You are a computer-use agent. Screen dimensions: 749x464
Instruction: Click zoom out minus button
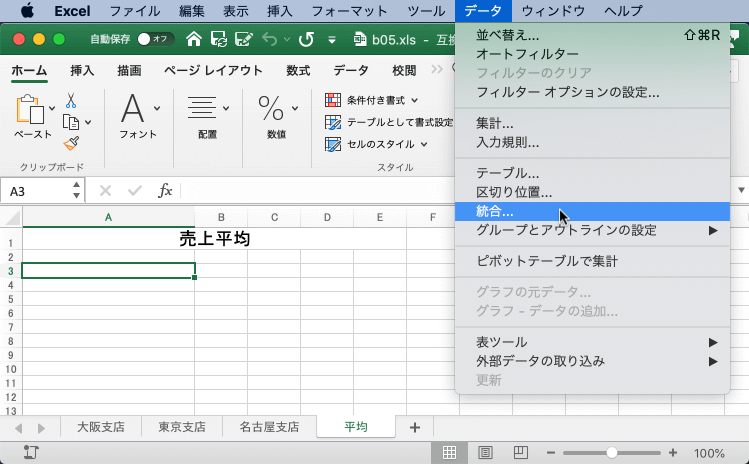(x=550, y=453)
